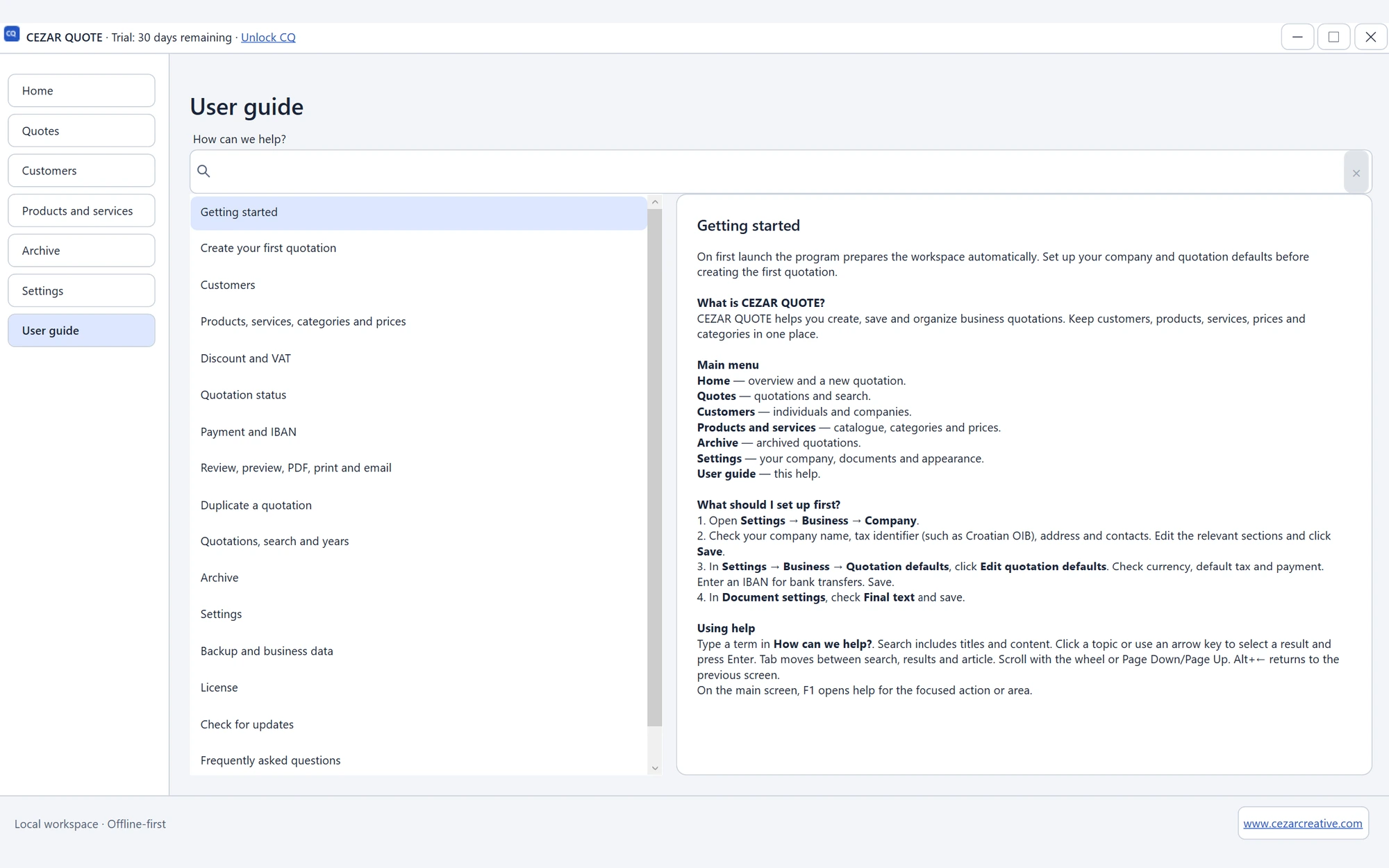Select the Discount and VAT topic
This screenshot has width=1389, height=868.
pos(419,358)
